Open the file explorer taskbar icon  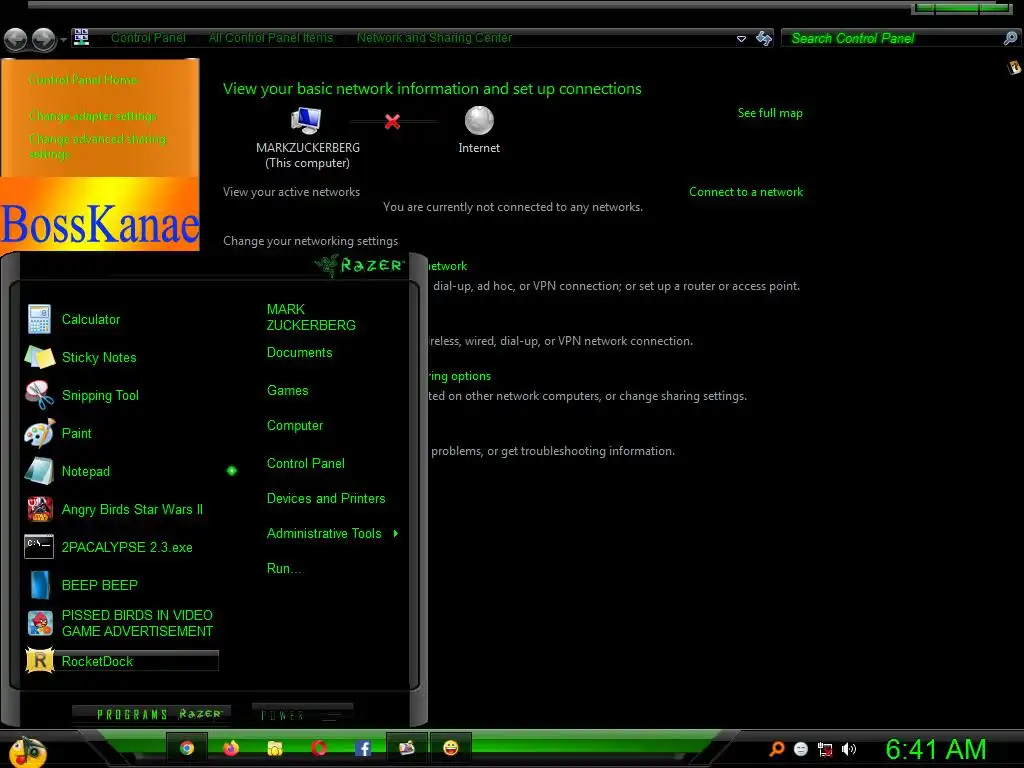tap(275, 748)
